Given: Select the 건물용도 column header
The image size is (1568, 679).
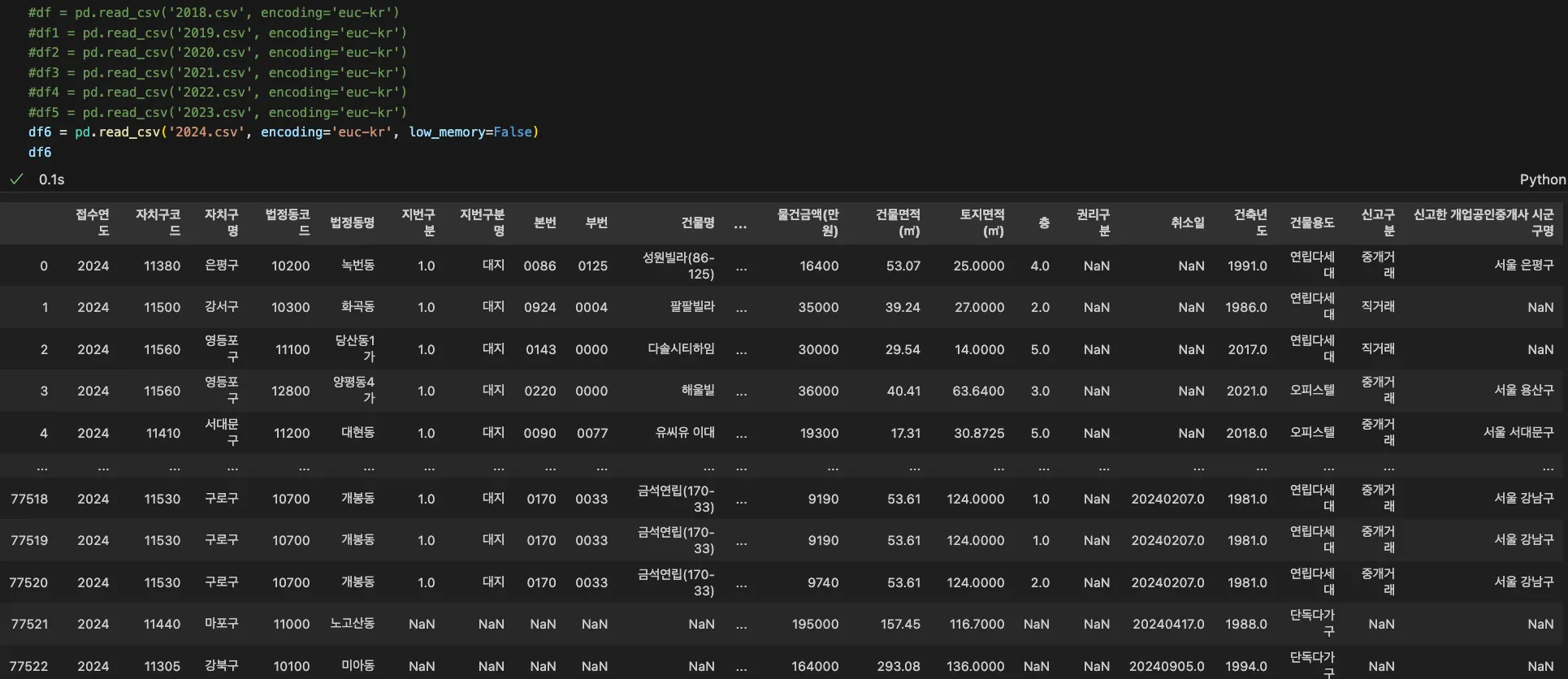Looking at the screenshot, I should (1312, 223).
